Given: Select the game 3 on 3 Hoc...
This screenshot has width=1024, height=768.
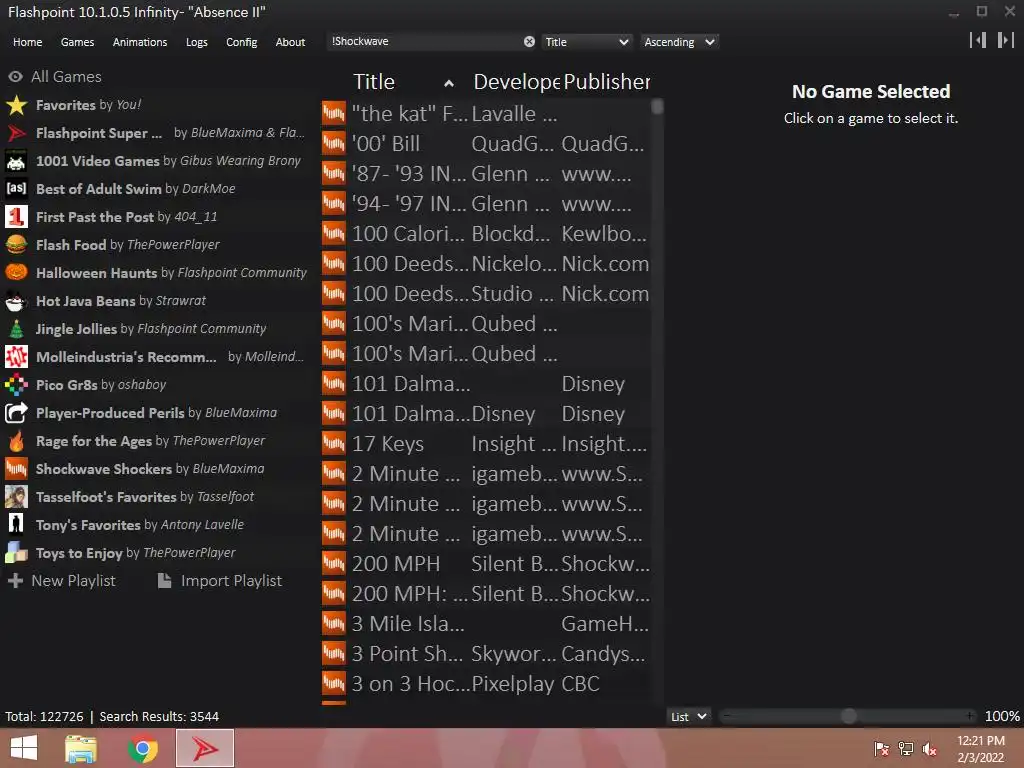Looking at the screenshot, I should 486,684.
